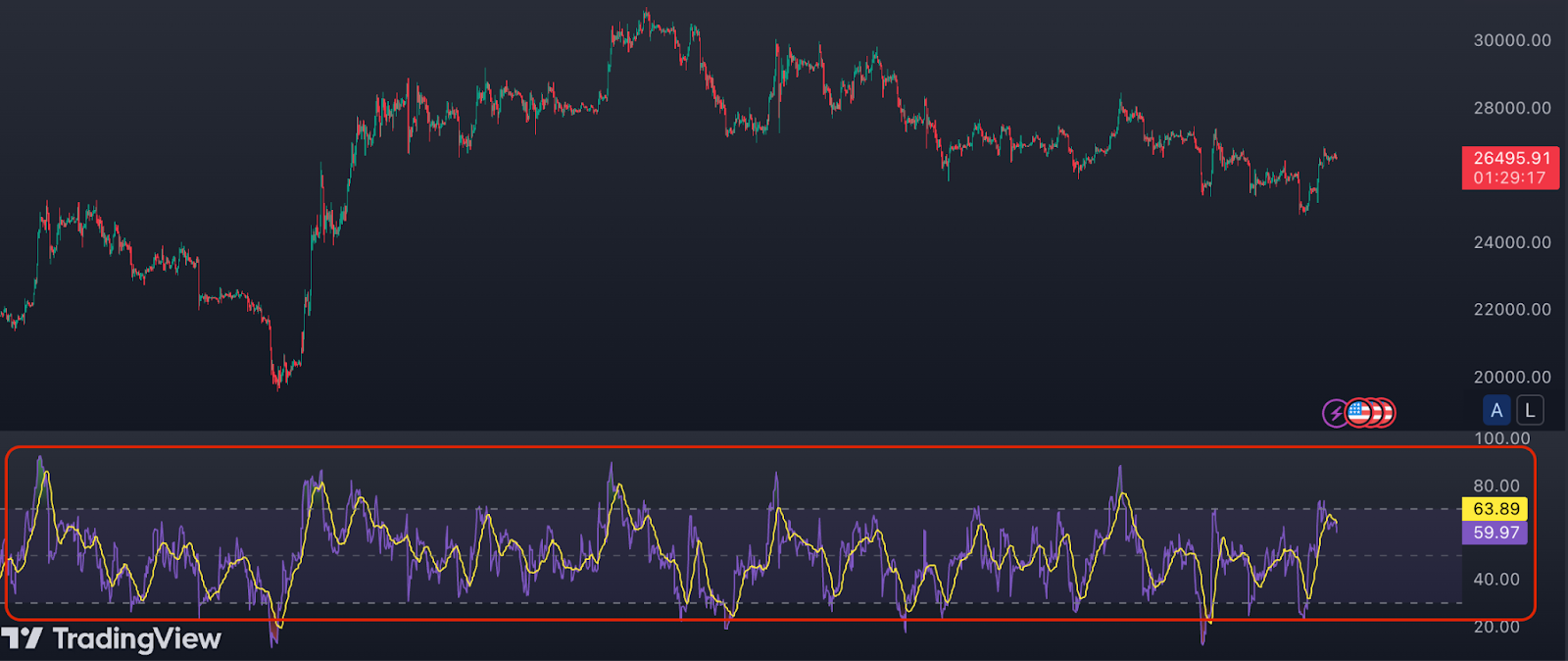Image resolution: width=1568 pixels, height=661 pixels.
Task: Click the 20000.00 price axis label
Action: pos(1512,377)
